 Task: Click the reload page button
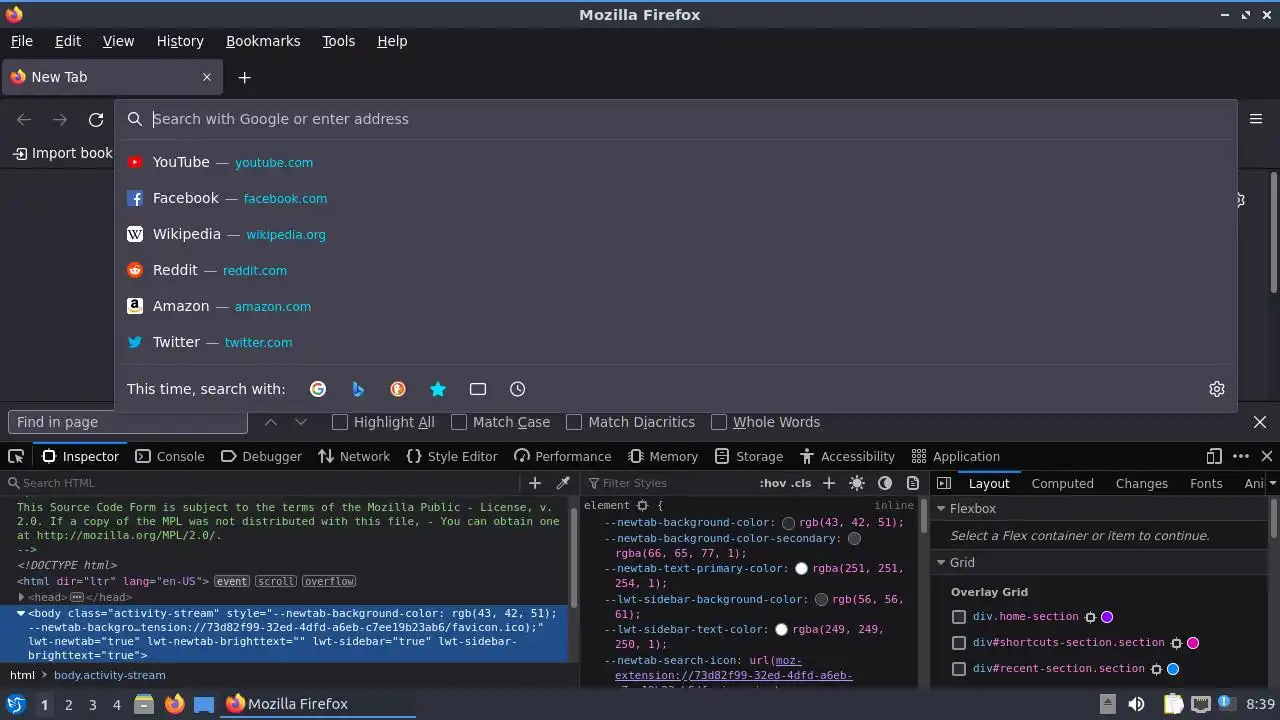coord(96,119)
